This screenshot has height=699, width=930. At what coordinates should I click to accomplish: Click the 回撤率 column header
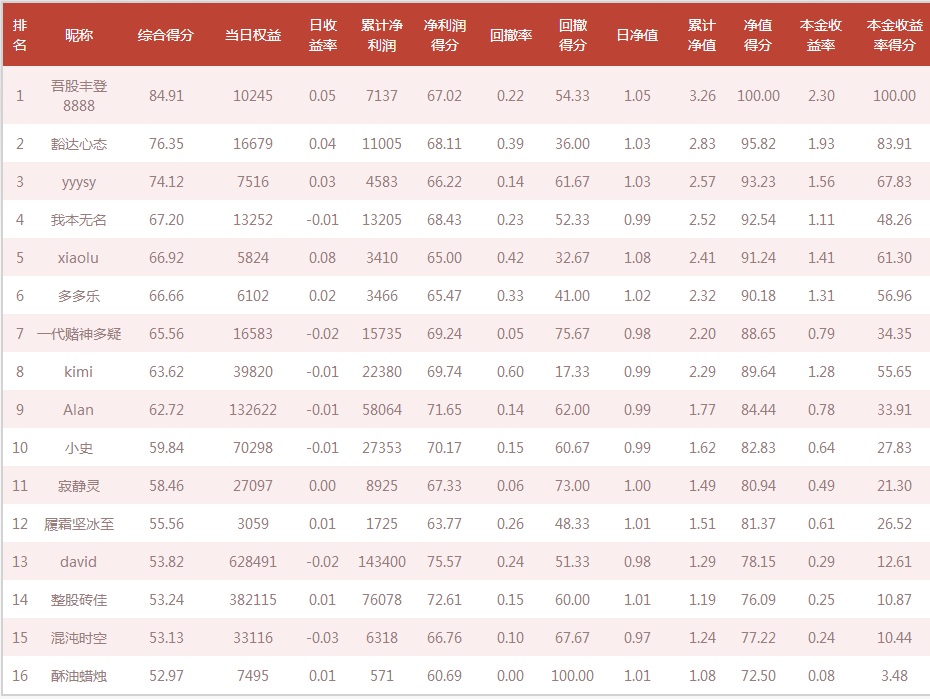(511, 35)
